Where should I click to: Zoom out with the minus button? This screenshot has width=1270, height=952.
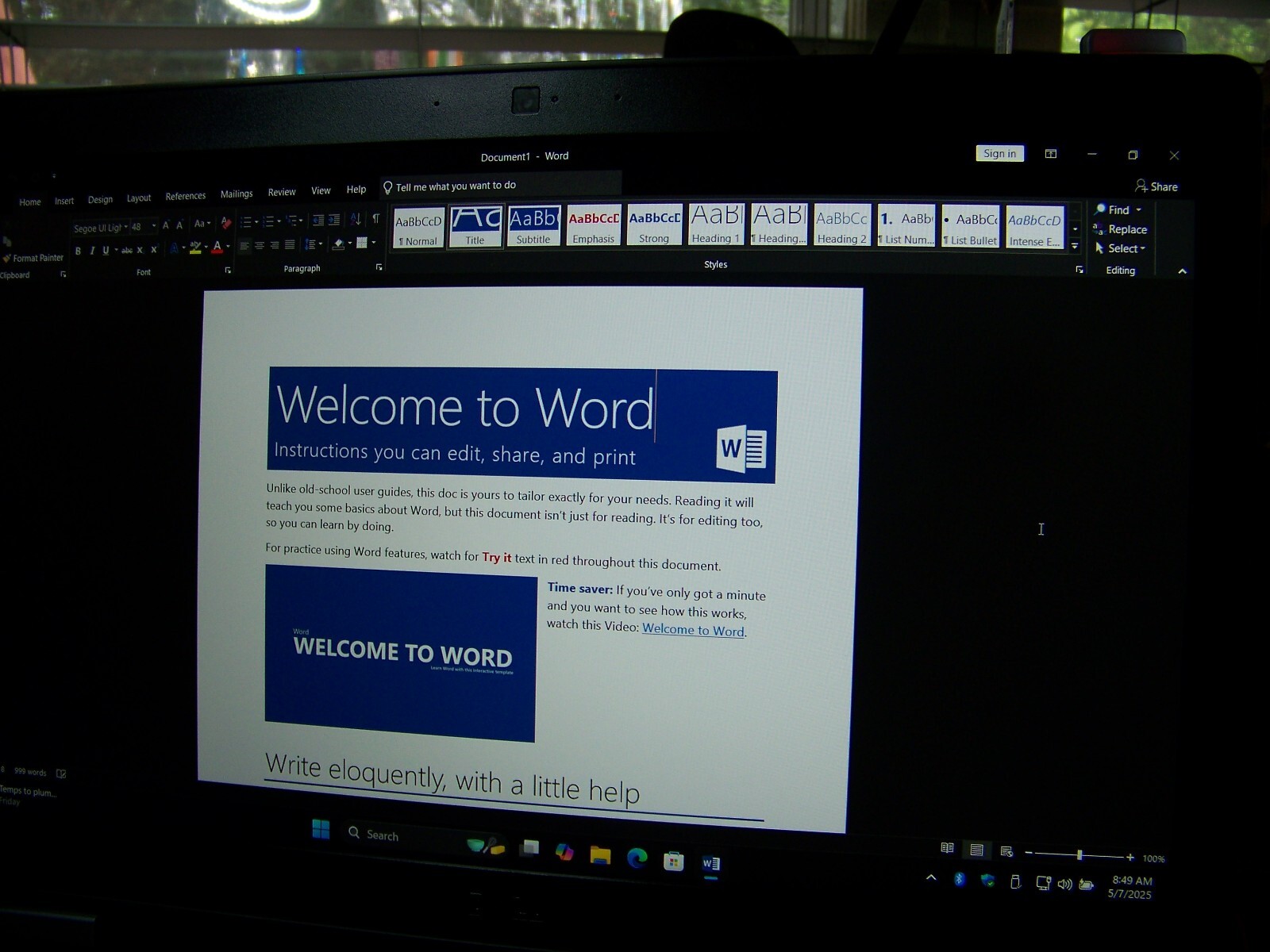[x=1029, y=853]
